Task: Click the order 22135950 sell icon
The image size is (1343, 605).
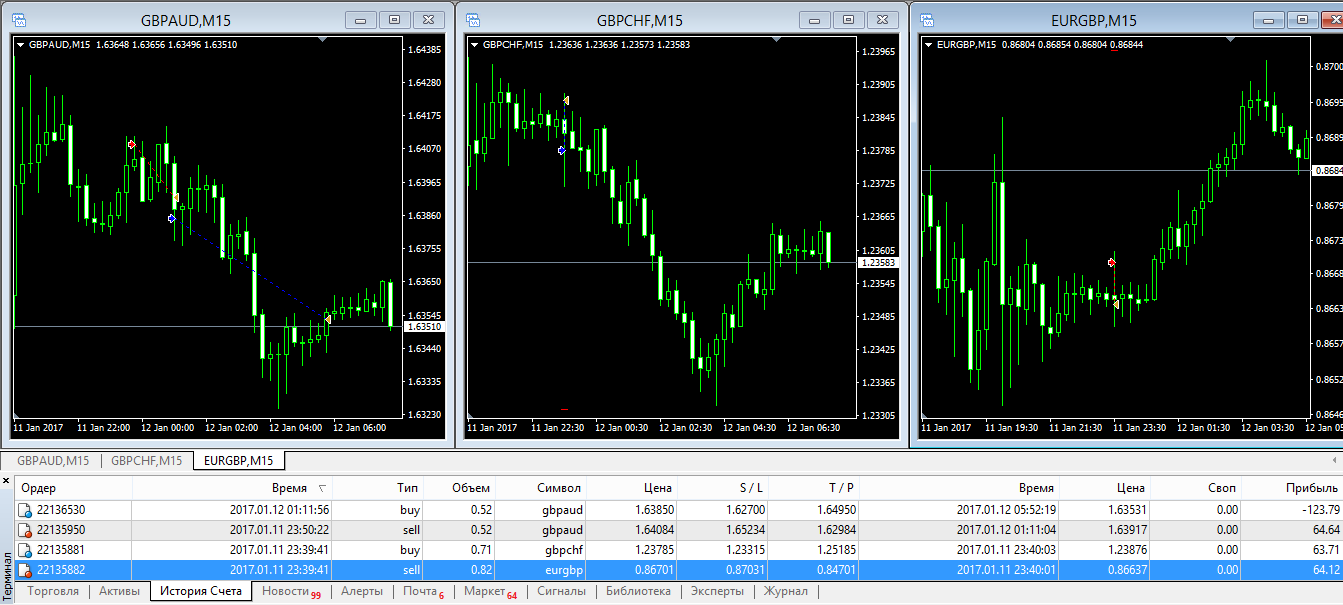Action: (x=25, y=530)
